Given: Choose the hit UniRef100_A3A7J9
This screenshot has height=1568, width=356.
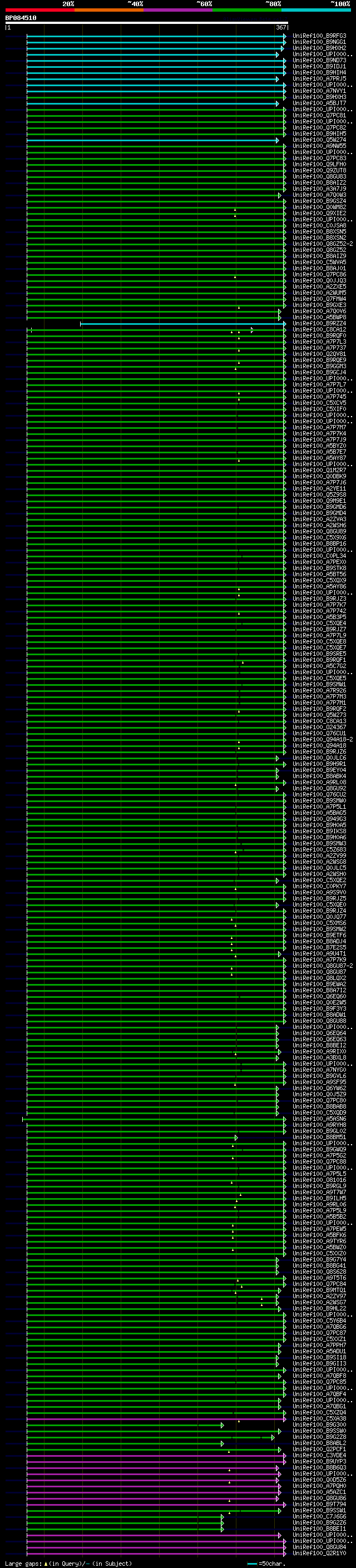Looking at the screenshot, I should point(319,189).
